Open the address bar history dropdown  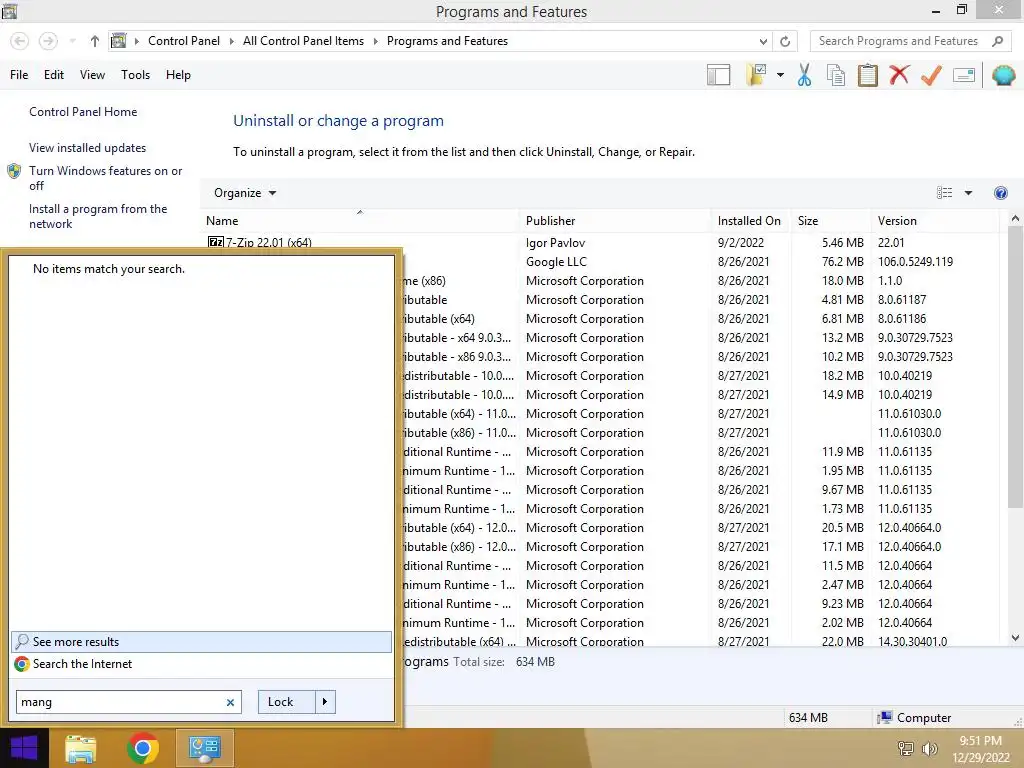pyautogui.click(x=763, y=41)
